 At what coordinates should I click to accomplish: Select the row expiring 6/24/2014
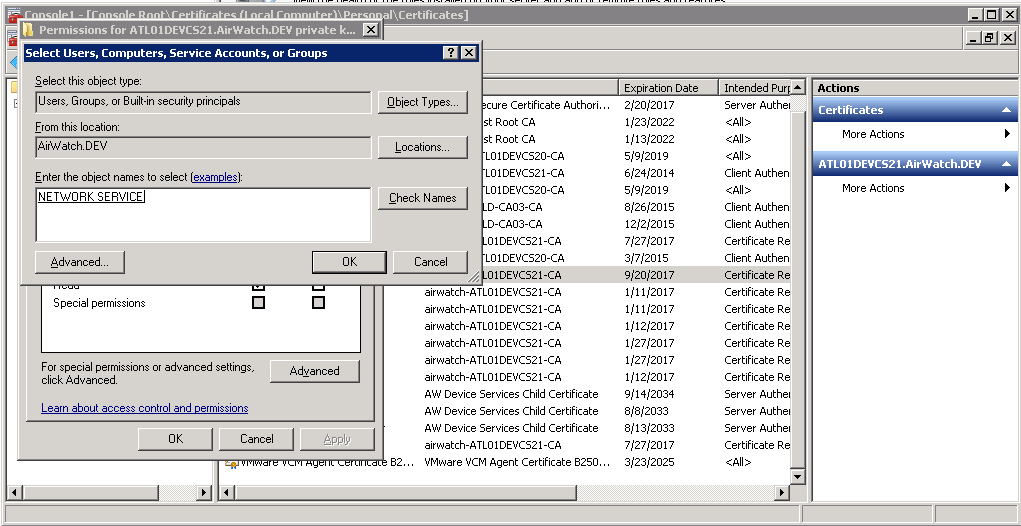point(637,173)
